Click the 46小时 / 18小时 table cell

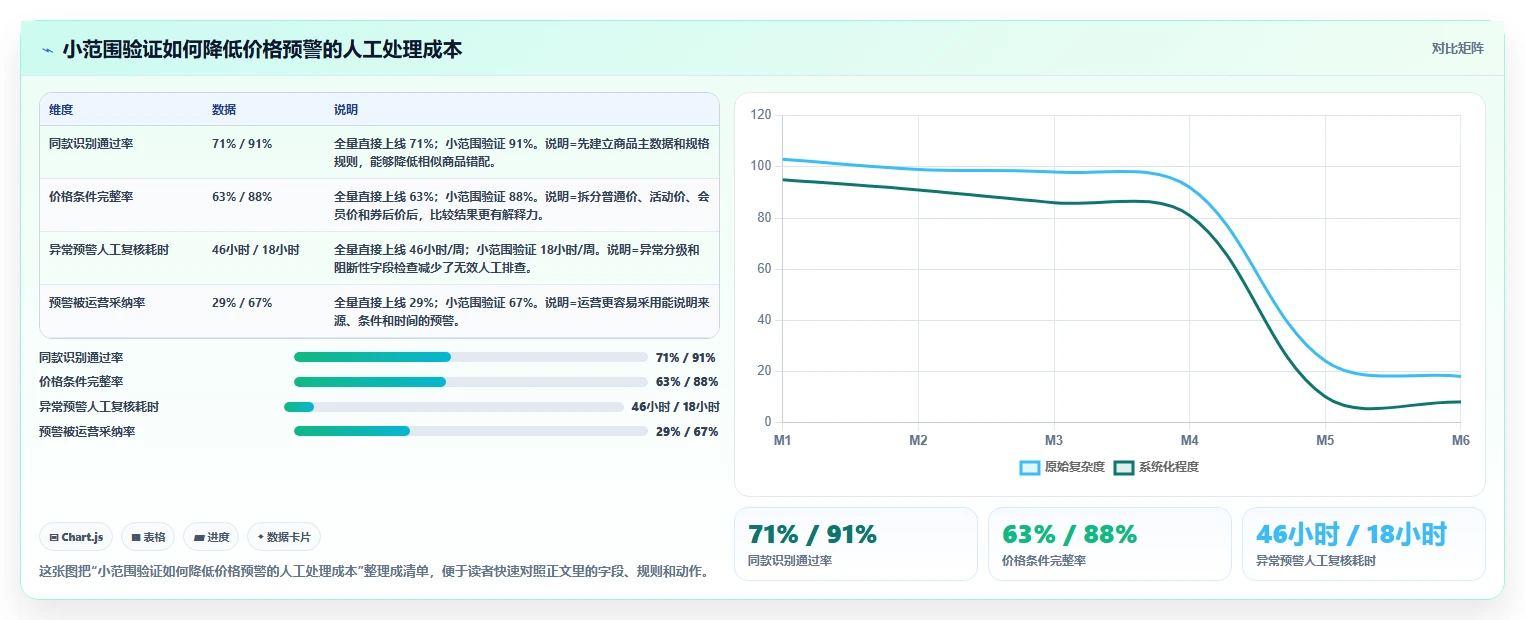[x=256, y=250]
